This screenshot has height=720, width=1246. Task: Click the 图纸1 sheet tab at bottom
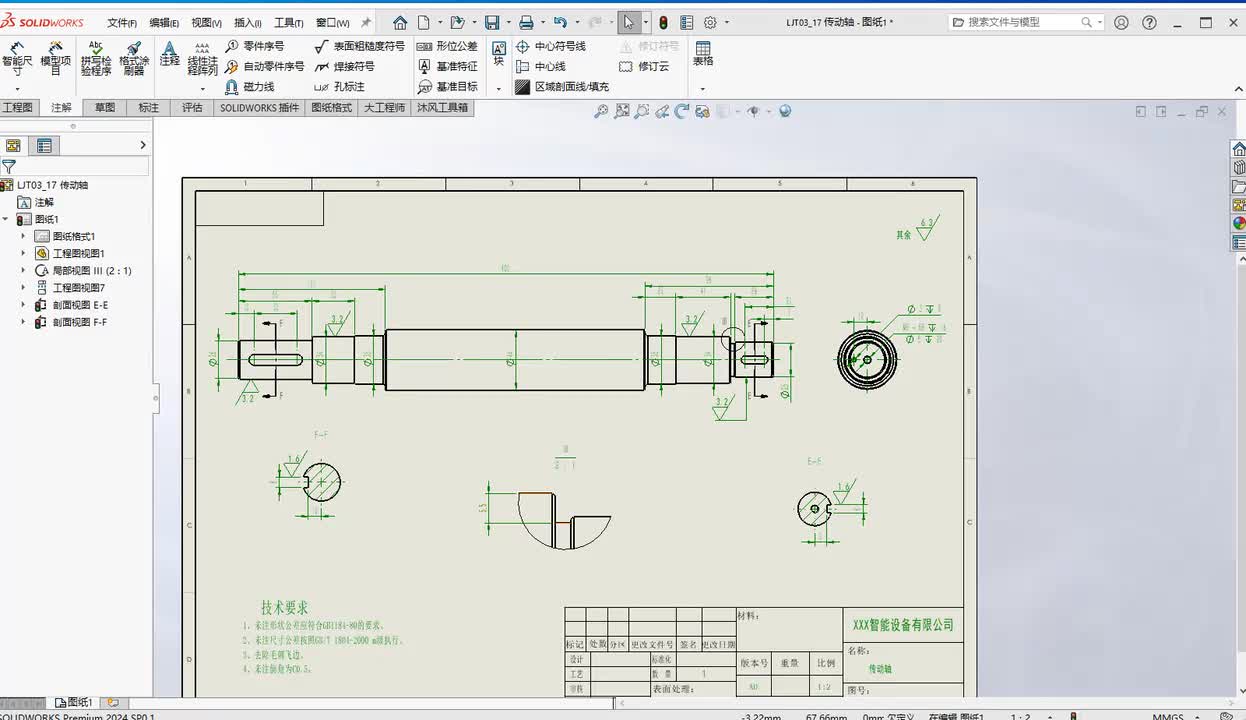click(x=74, y=703)
